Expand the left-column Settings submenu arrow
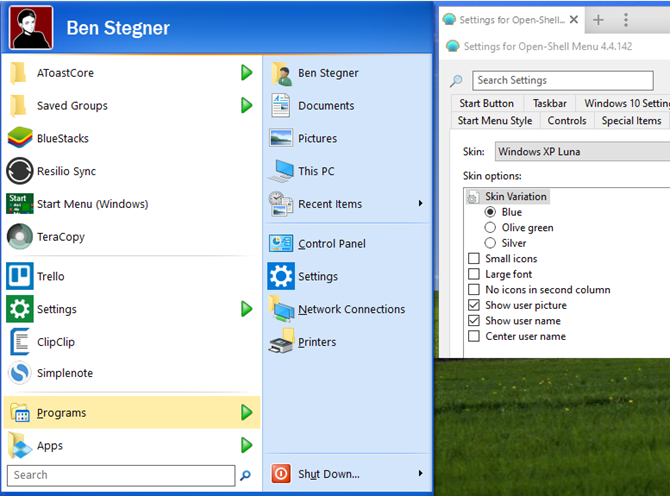This screenshot has width=670, height=496. pyautogui.click(x=247, y=309)
